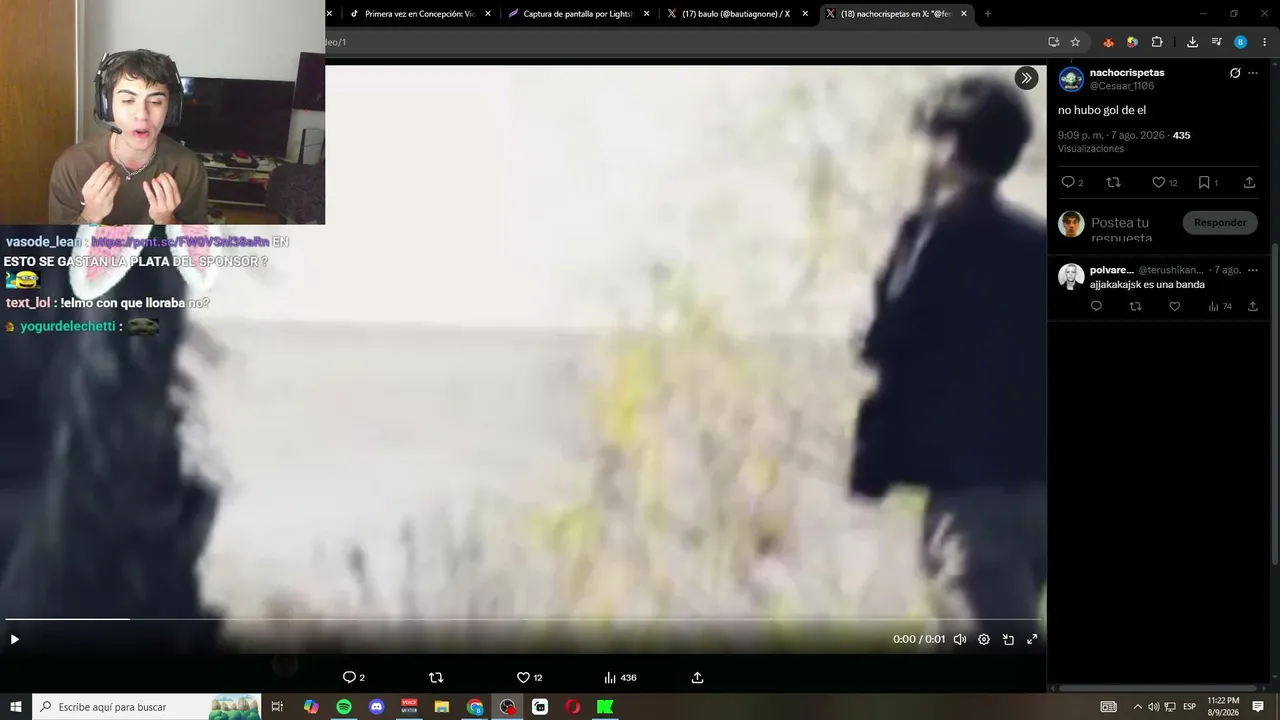
Task: Open video settings gear
Action: tap(984, 639)
